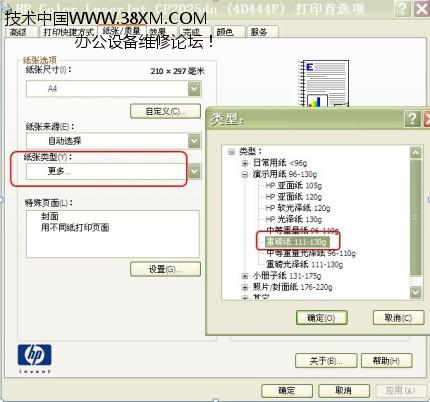Expand the 日常用纸 <96g tree node

tap(245, 163)
